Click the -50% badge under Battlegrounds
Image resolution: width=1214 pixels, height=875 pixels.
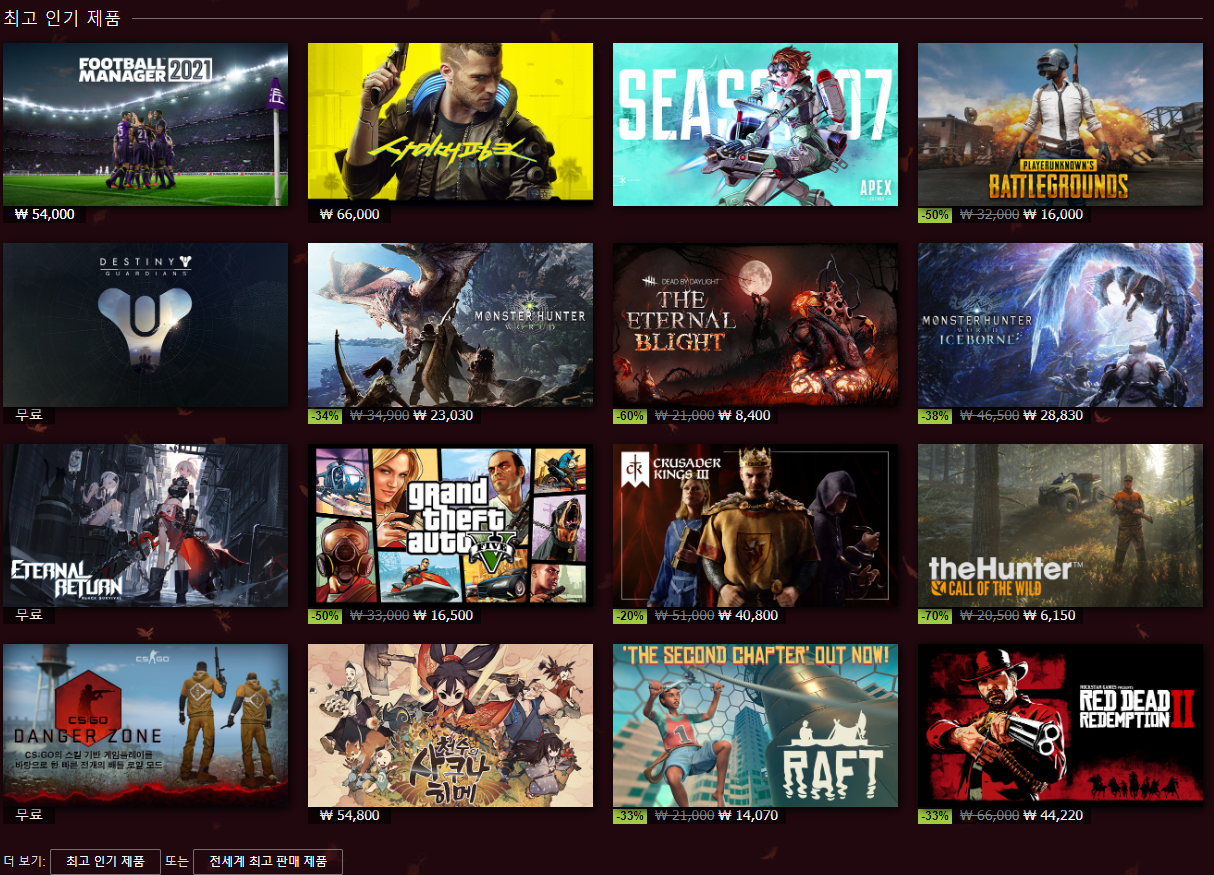pos(935,214)
